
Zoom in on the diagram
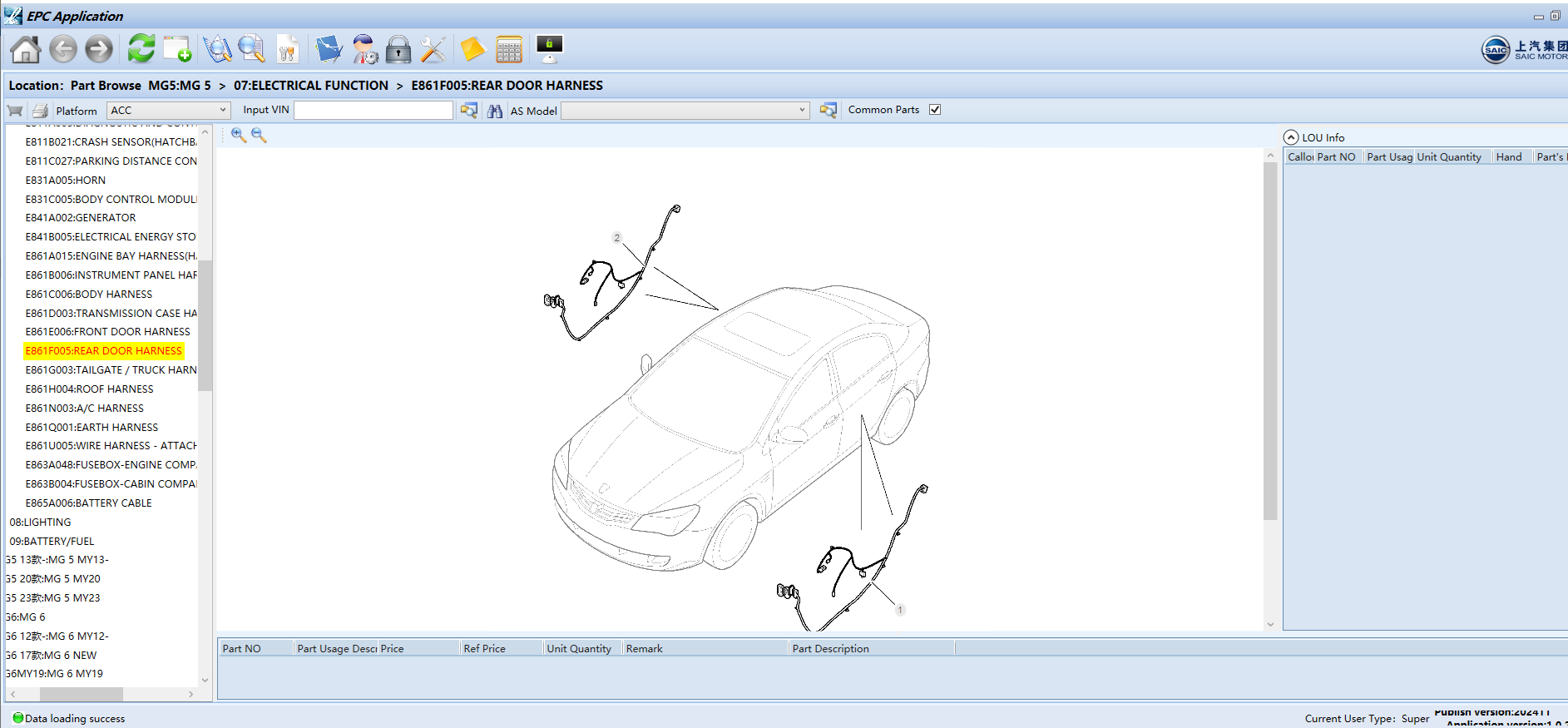[x=239, y=135]
